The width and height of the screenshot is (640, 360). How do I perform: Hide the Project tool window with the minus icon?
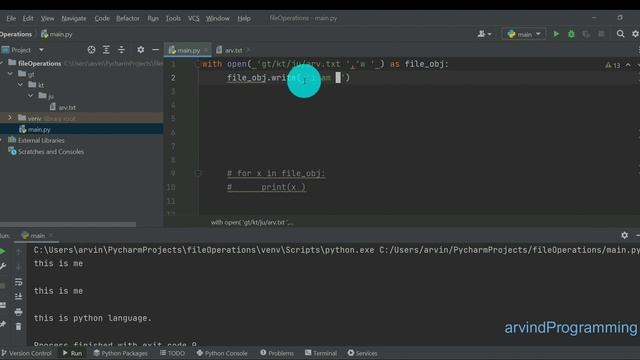[156, 50]
